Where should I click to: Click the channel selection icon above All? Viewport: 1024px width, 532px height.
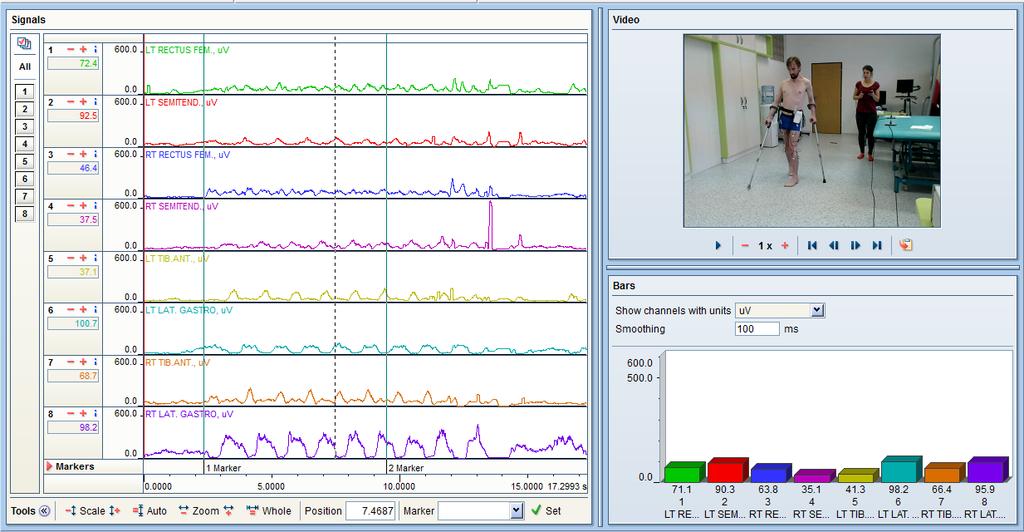coord(25,44)
